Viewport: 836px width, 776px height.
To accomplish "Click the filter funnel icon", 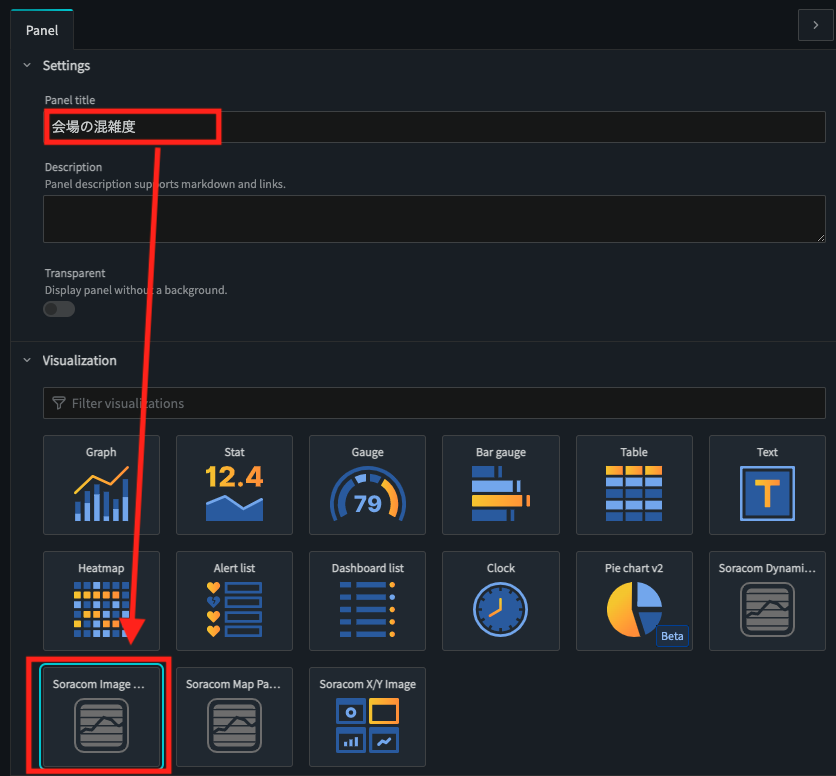I will [59, 403].
